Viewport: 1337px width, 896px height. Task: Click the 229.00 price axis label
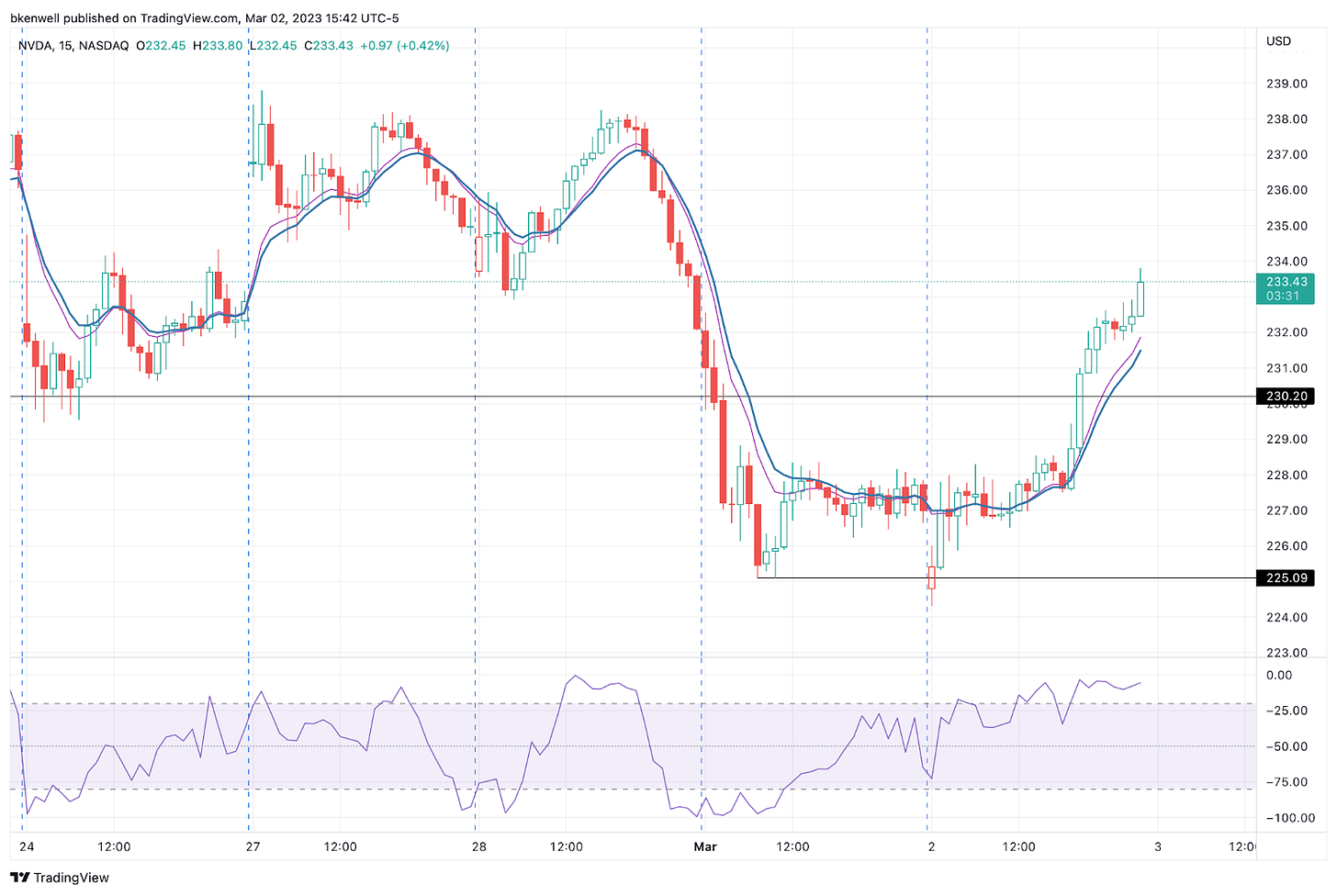1286,439
